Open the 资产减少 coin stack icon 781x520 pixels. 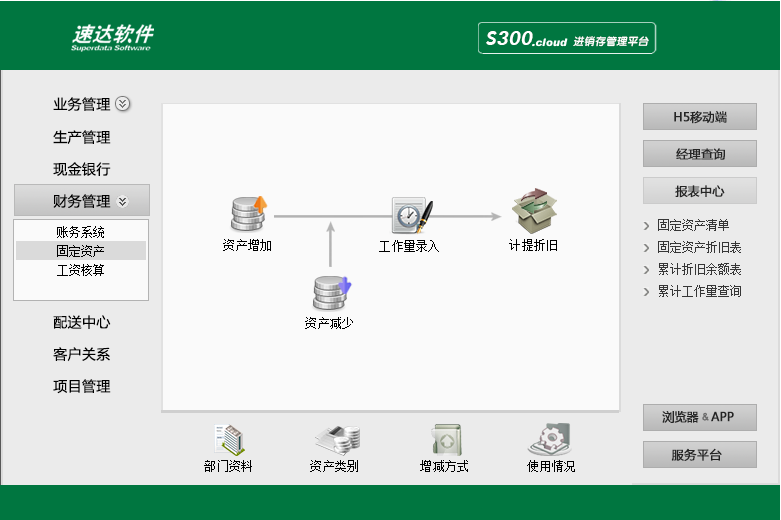click(x=332, y=292)
